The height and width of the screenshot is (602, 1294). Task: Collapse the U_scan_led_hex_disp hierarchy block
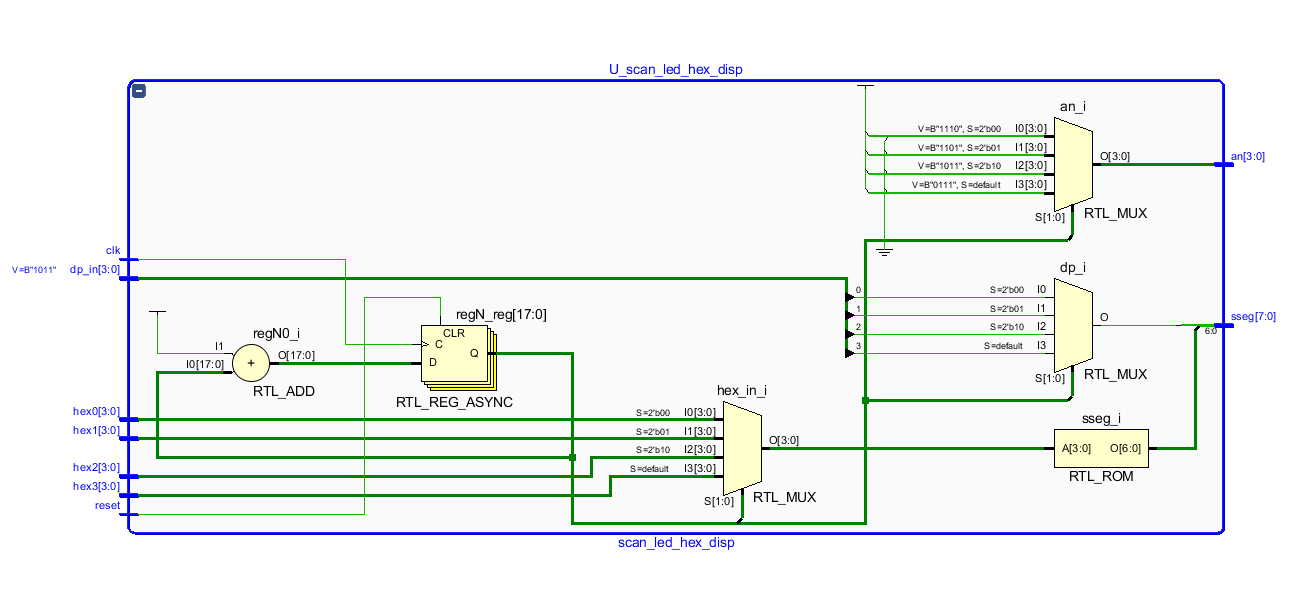click(x=139, y=91)
